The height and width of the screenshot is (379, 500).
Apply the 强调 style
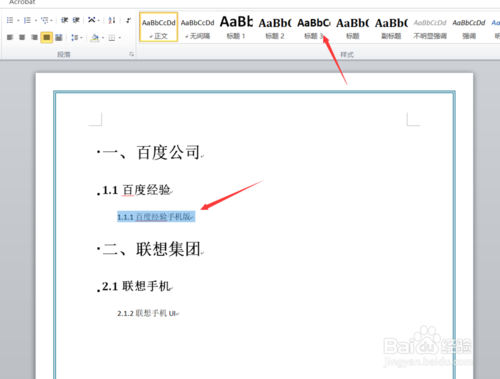[469, 27]
